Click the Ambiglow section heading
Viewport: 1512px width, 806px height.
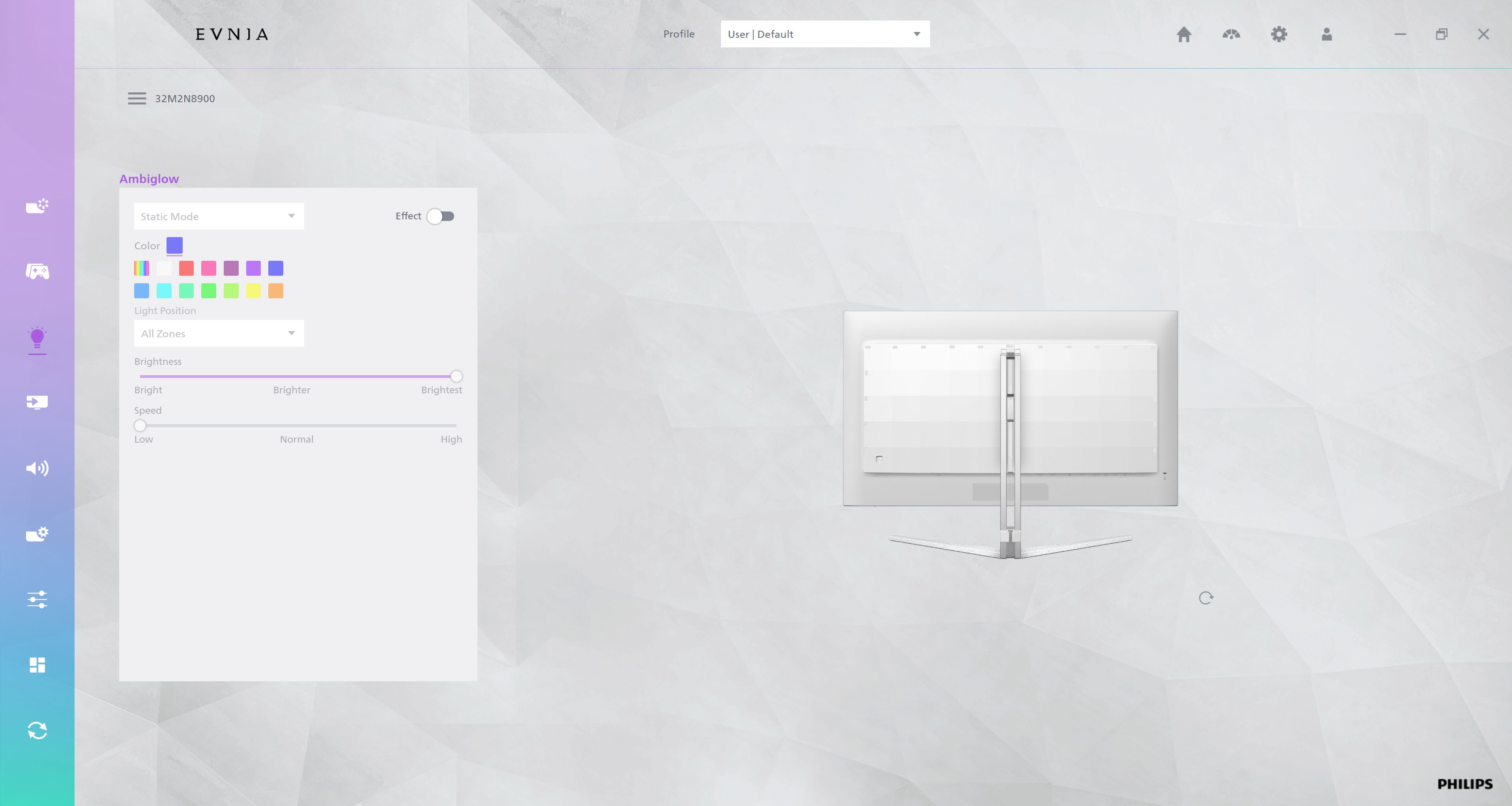click(149, 179)
